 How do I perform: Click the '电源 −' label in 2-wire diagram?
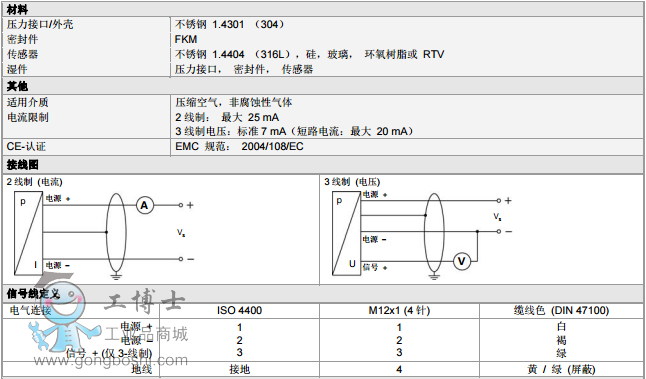tap(58, 265)
